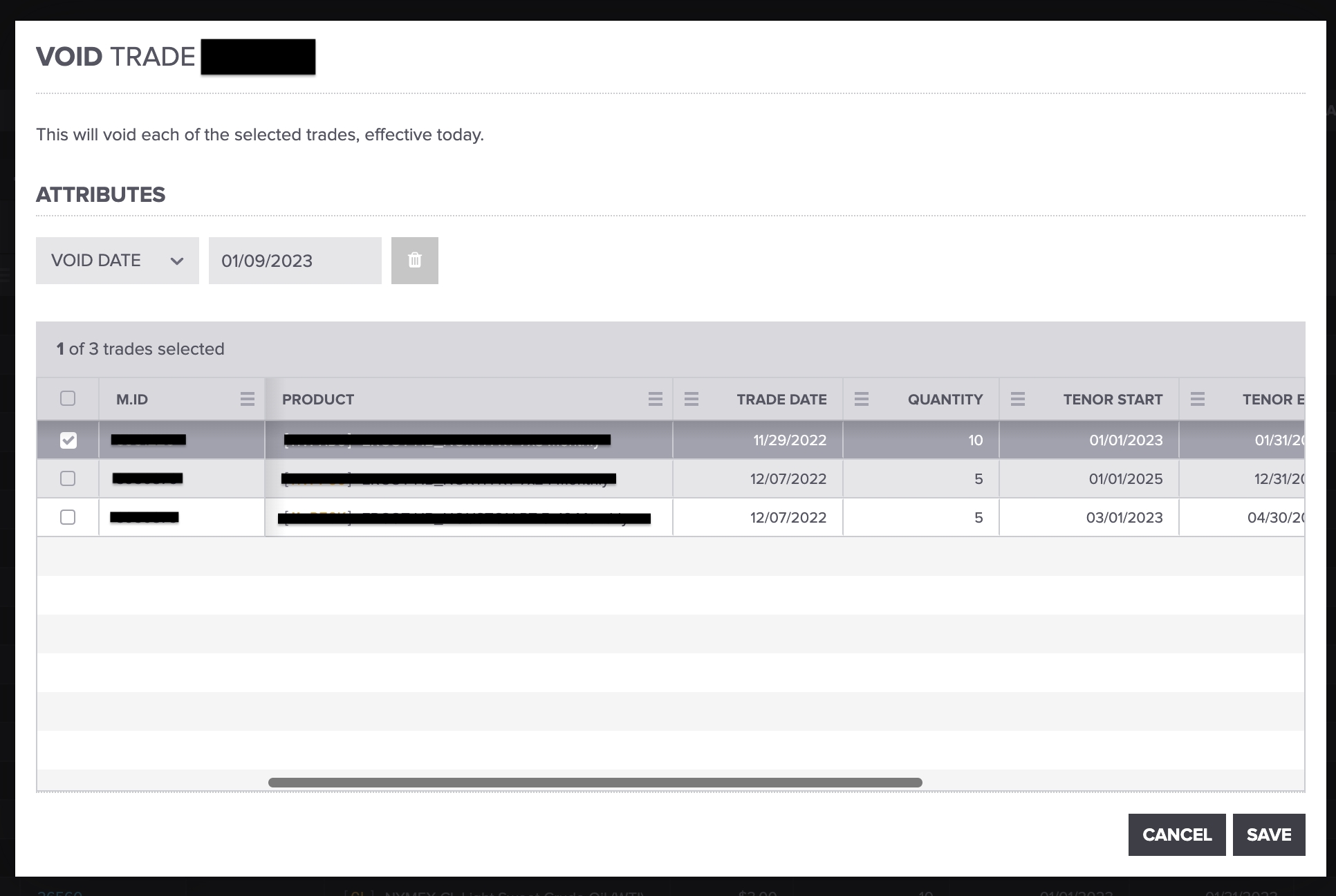This screenshot has height=896, width=1336.
Task: Sort by the TRADE DATE column header
Action: point(781,399)
